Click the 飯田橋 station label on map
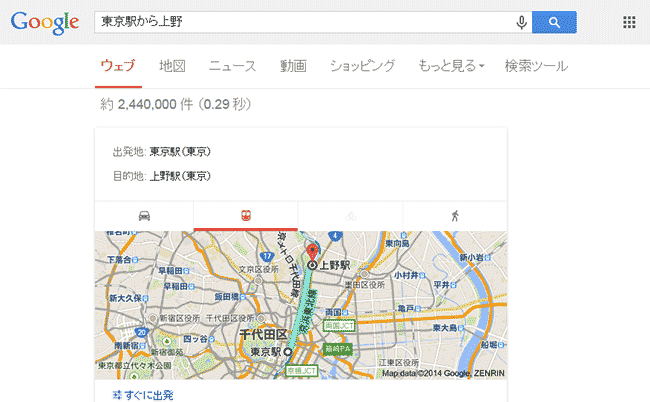Viewport: 650px width, 402px height. pyautogui.click(x=226, y=297)
